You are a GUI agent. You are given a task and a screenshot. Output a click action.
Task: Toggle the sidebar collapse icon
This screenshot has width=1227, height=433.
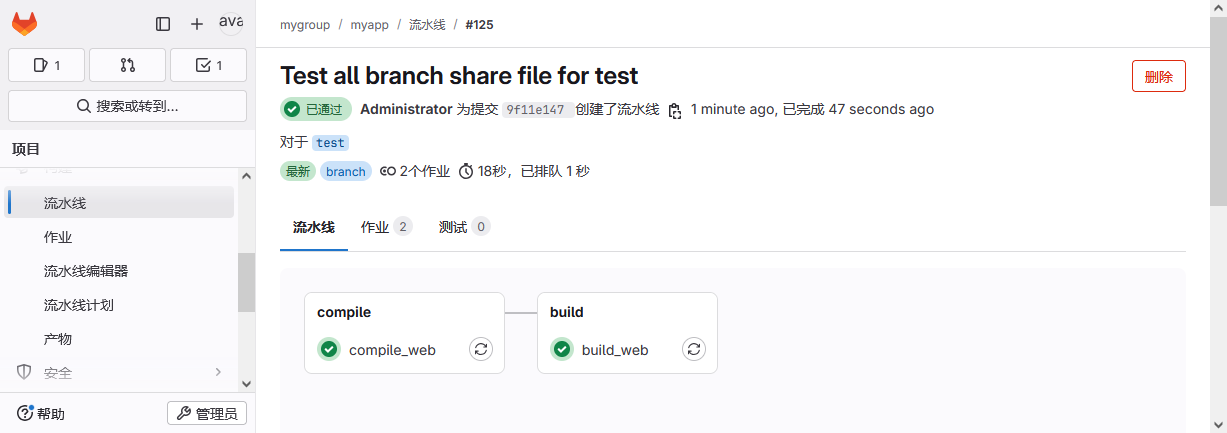pyautogui.click(x=163, y=24)
